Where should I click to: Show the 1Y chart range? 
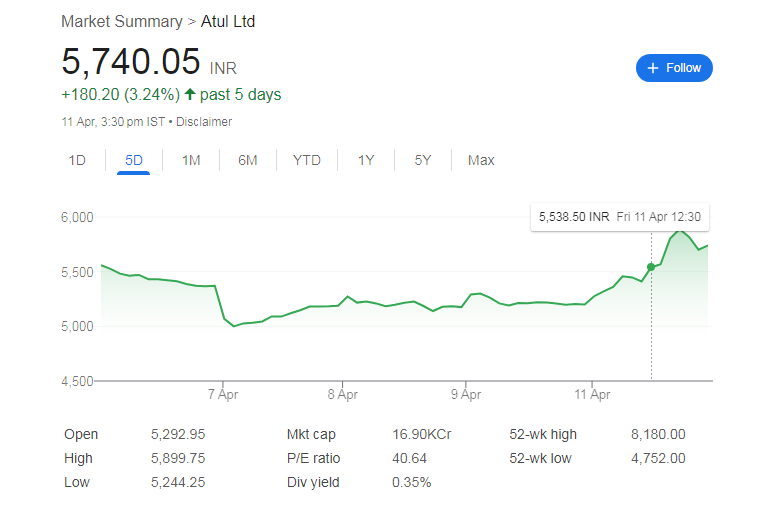[366, 160]
